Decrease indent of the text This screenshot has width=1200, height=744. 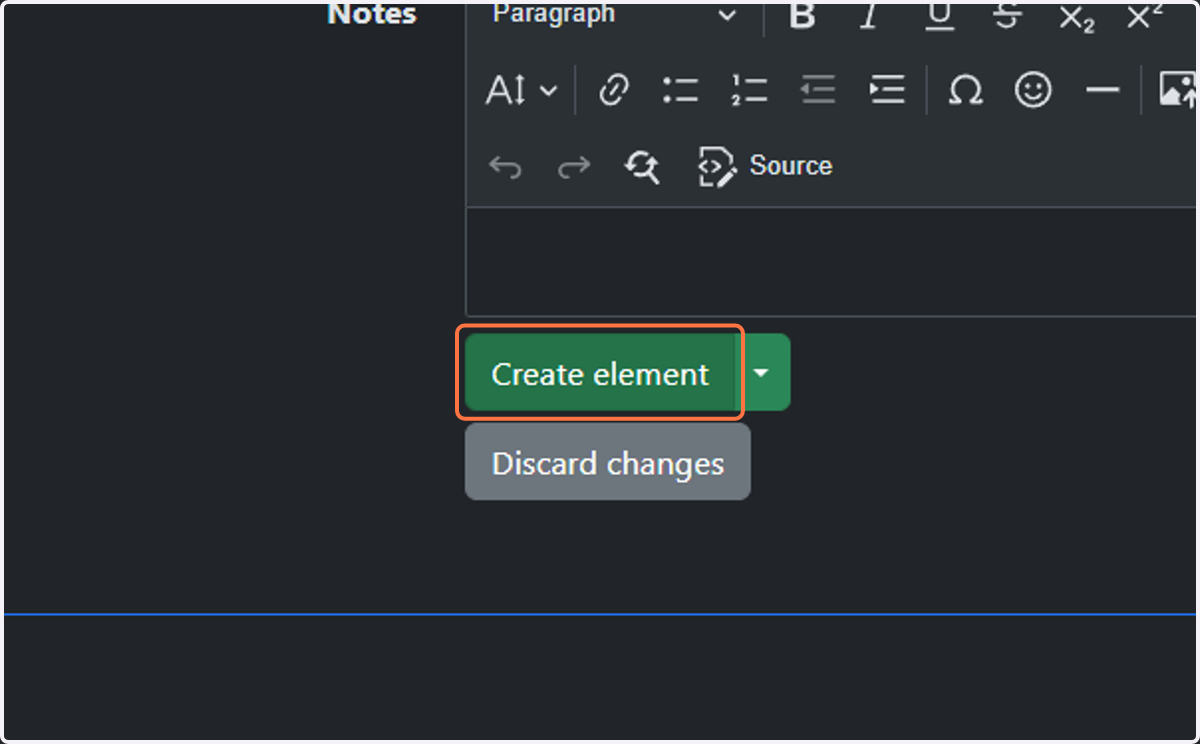(818, 91)
